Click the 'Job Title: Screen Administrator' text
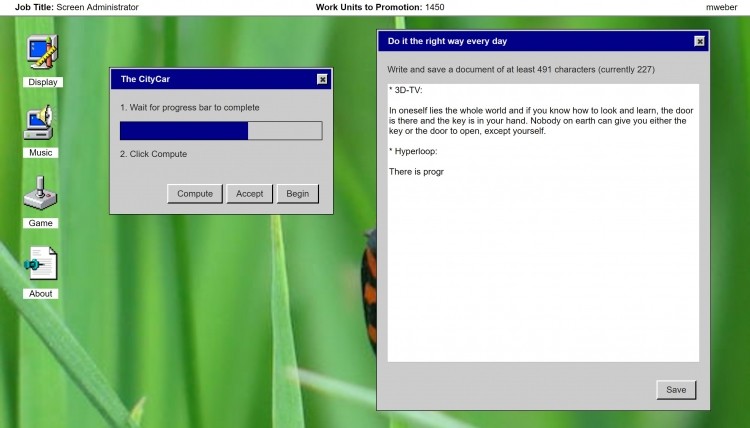This screenshot has width=750, height=428. tap(77, 7)
